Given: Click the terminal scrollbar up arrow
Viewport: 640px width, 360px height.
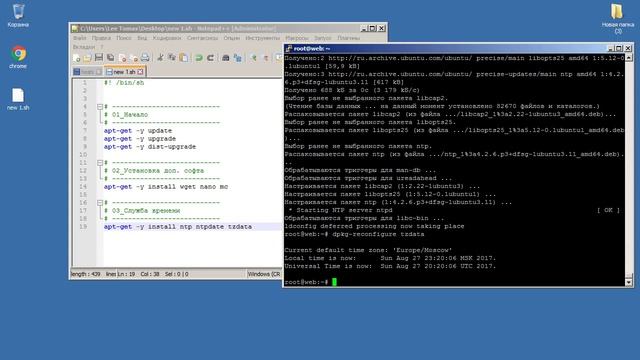Looking at the screenshot, I should tap(629, 58).
